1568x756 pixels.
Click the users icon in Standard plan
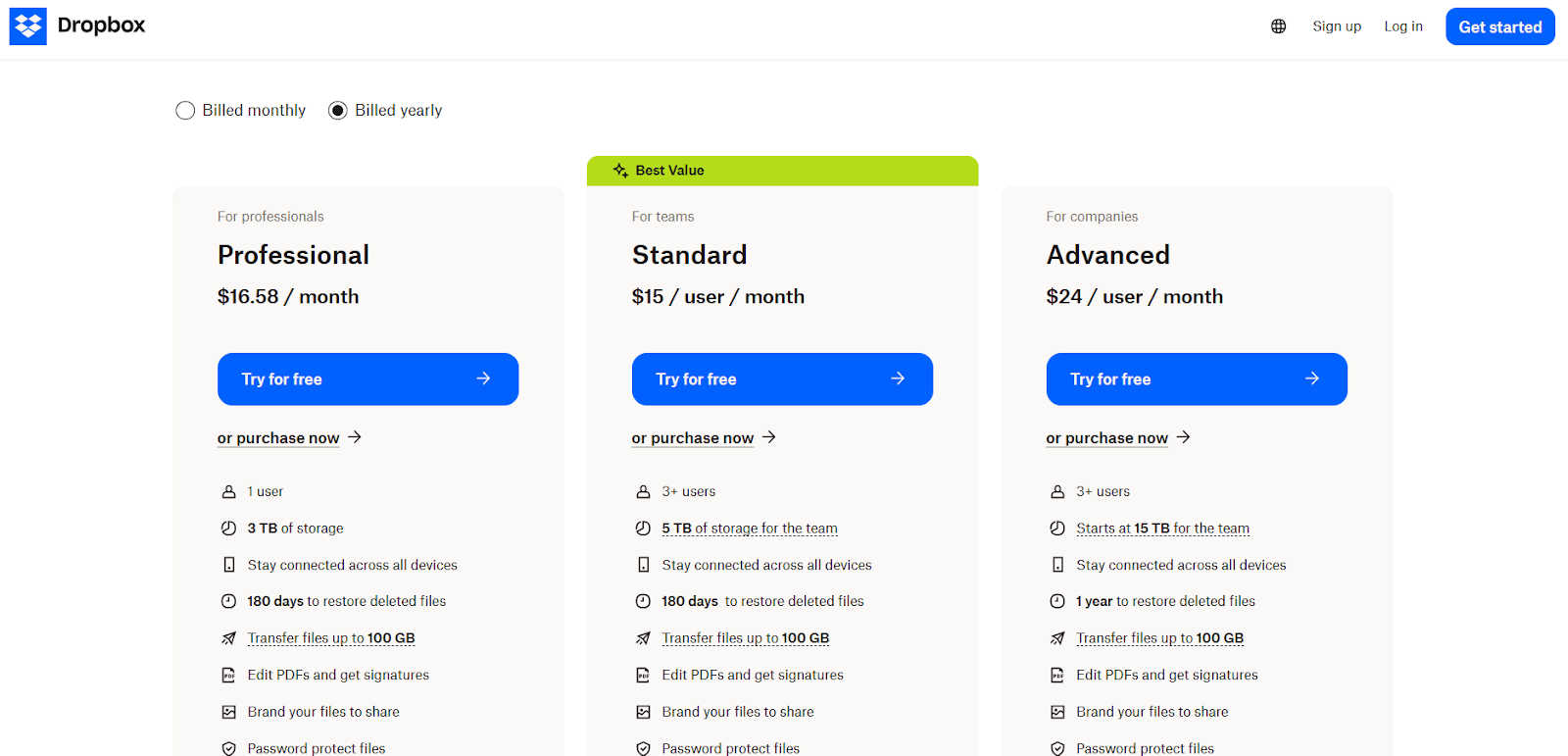coord(643,491)
